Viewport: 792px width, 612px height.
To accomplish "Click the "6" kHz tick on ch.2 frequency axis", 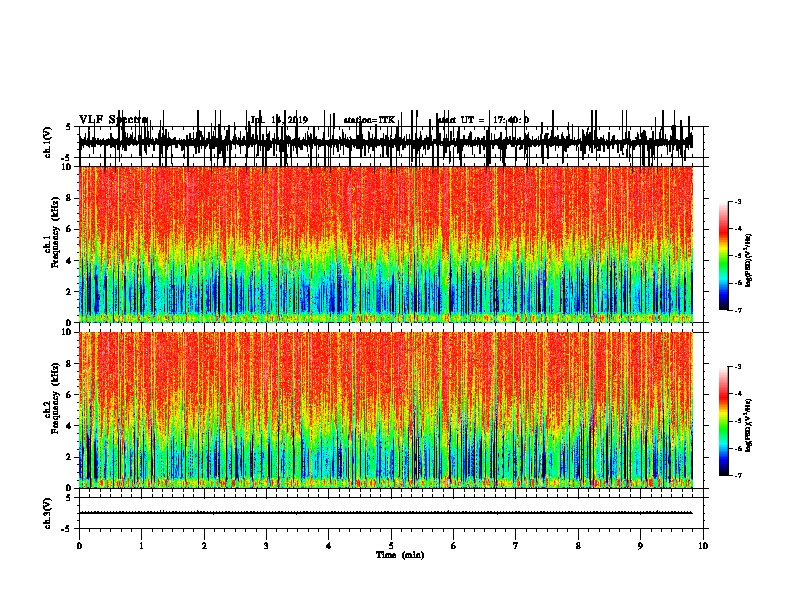I will (x=70, y=395).
